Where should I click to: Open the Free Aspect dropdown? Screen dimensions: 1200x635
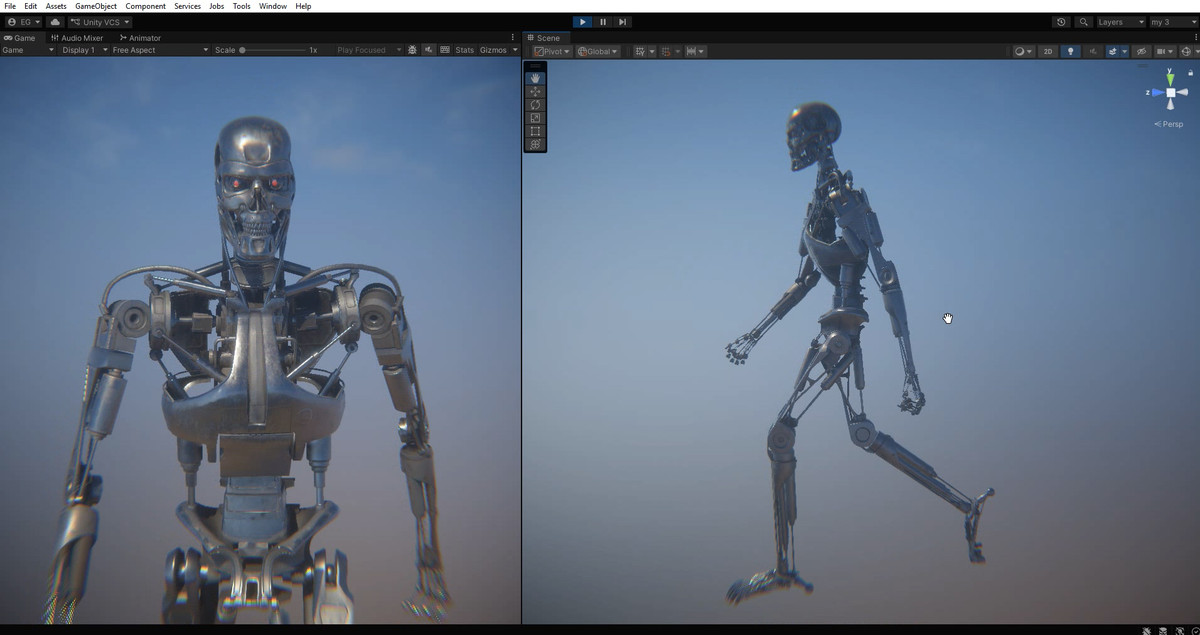coord(160,50)
